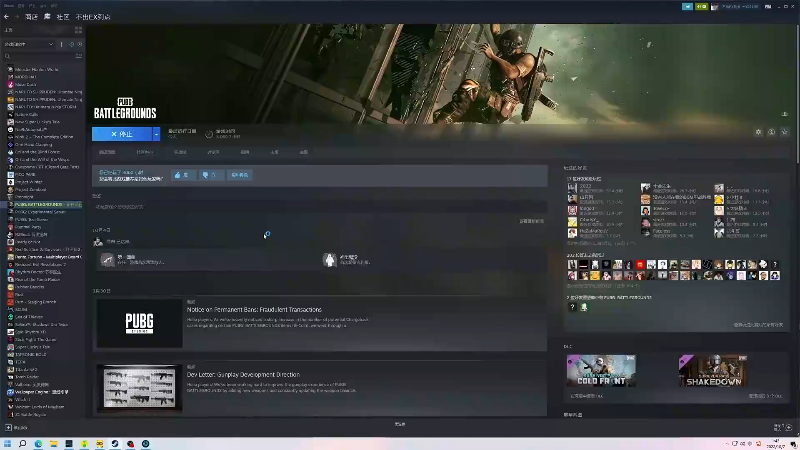The image size is (800, 450).
Task: Focus the activity post text field
Action: click(319, 207)
